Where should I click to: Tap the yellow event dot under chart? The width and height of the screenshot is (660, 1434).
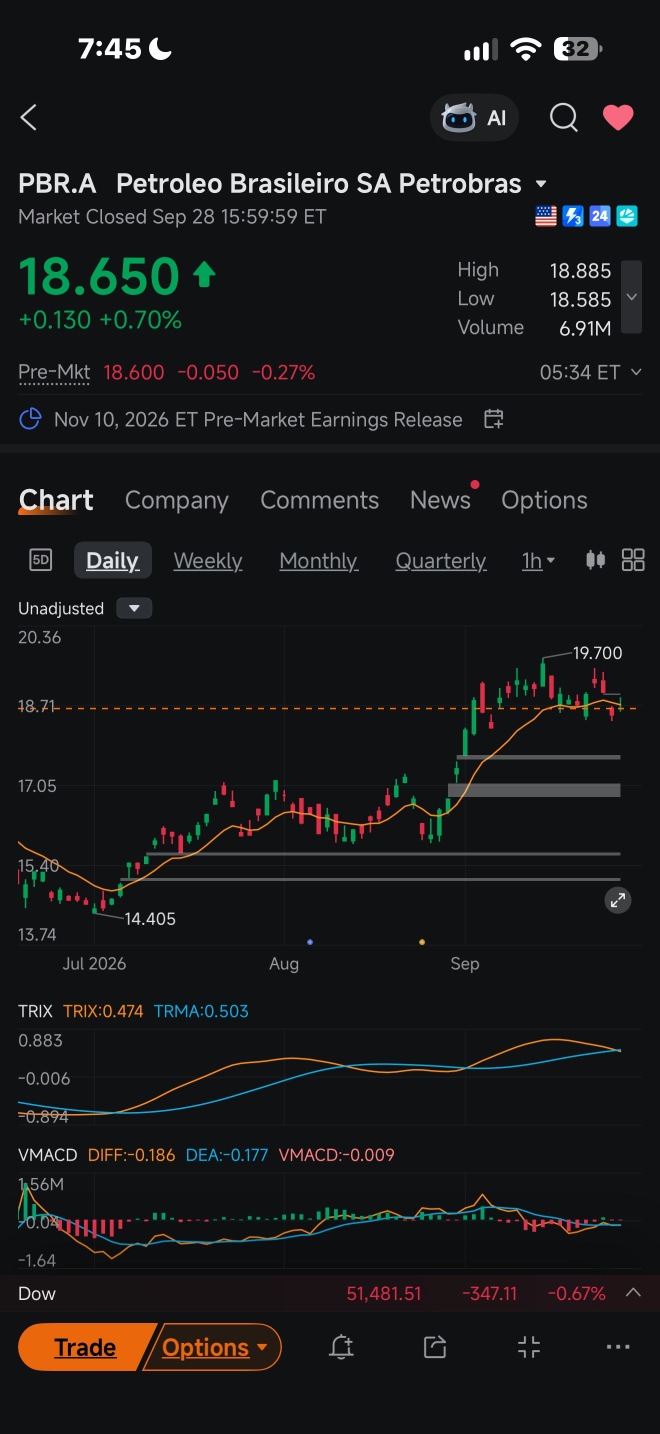pos(422,942)
